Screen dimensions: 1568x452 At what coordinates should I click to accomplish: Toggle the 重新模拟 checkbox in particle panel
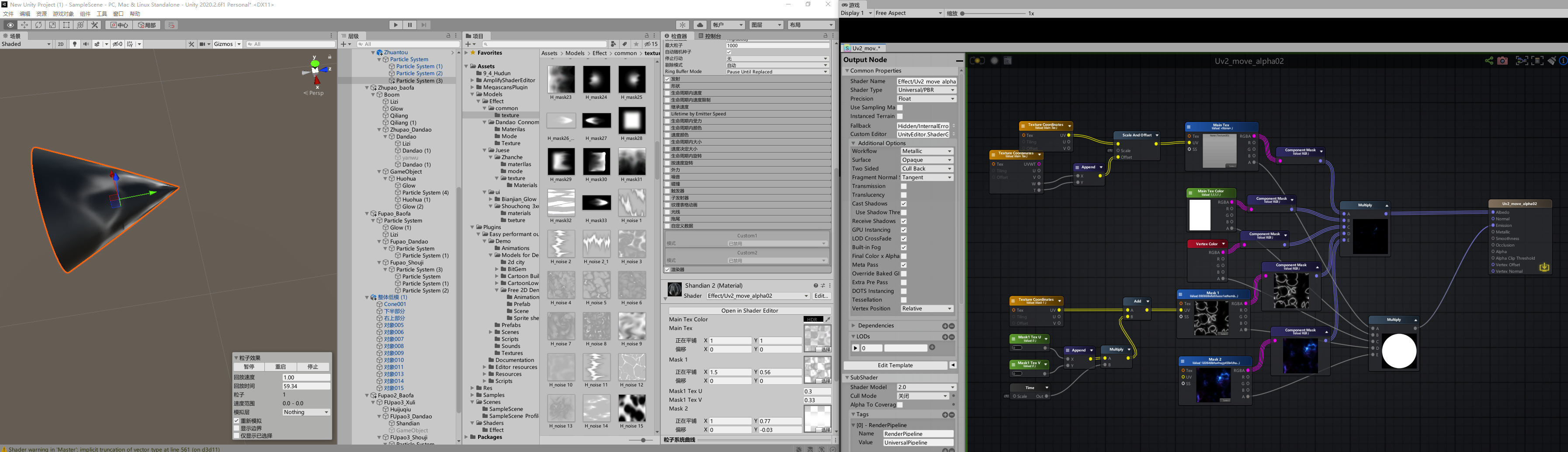[237, 421]
